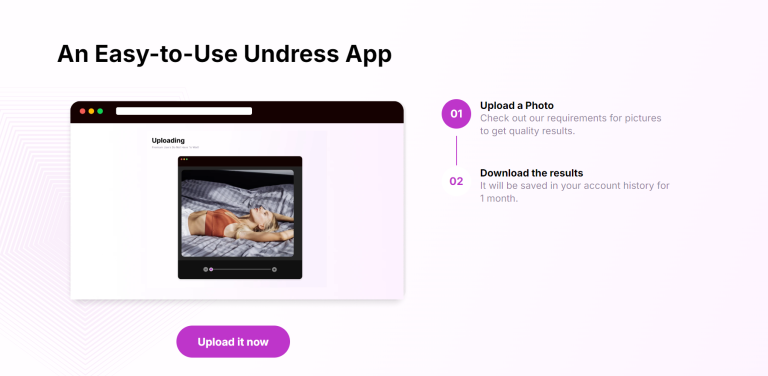
Task: Click the 'Check out our requirements' description text
Action: (x=571, y=124)
